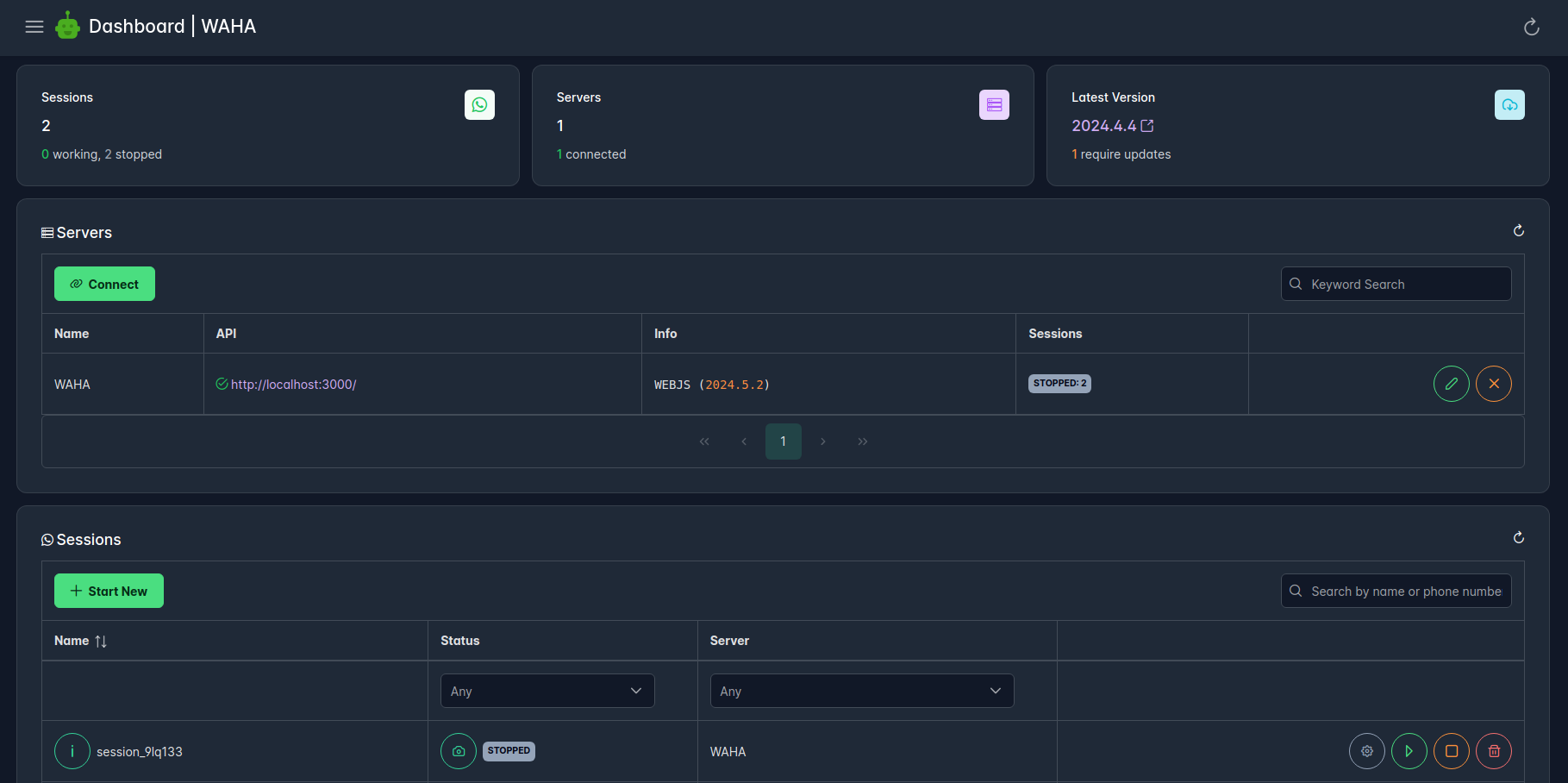Click Start New to create a session
The image size is (1568, 783).
point(109,591)
